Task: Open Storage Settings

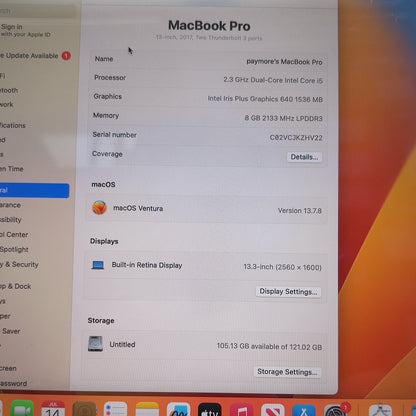Action: pos(287,372)
